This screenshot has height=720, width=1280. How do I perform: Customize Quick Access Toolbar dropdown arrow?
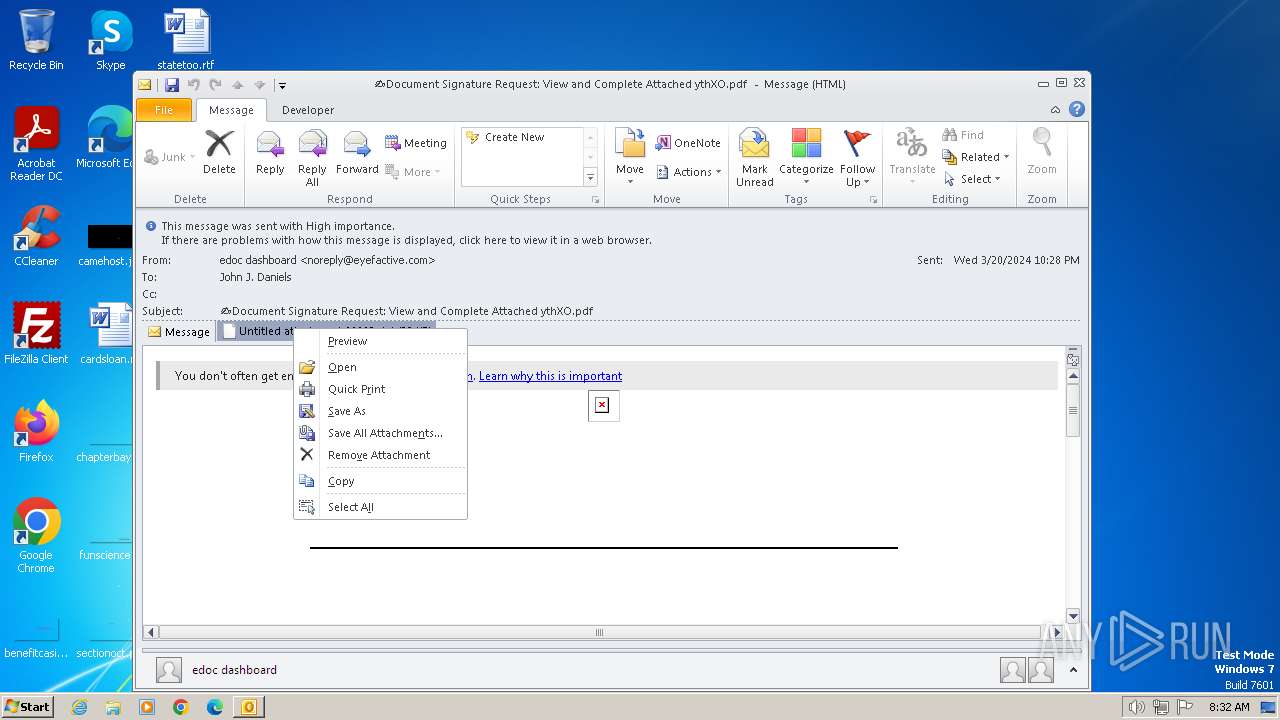coord(283,86)
